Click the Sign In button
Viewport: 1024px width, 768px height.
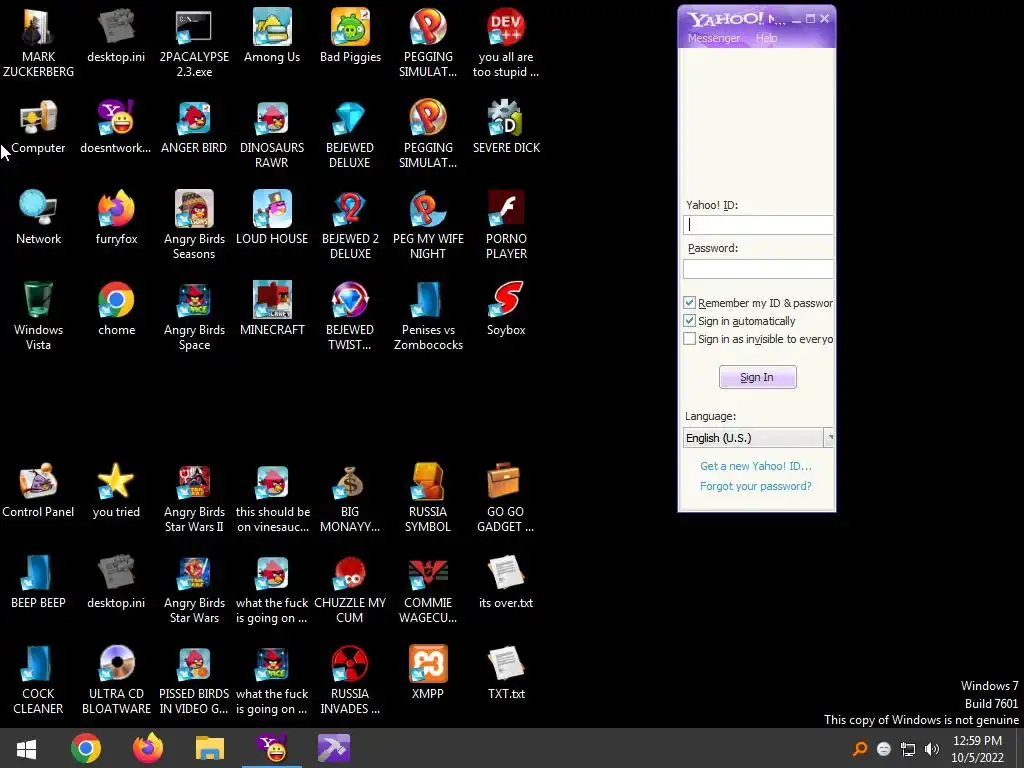tap(758, 377)
